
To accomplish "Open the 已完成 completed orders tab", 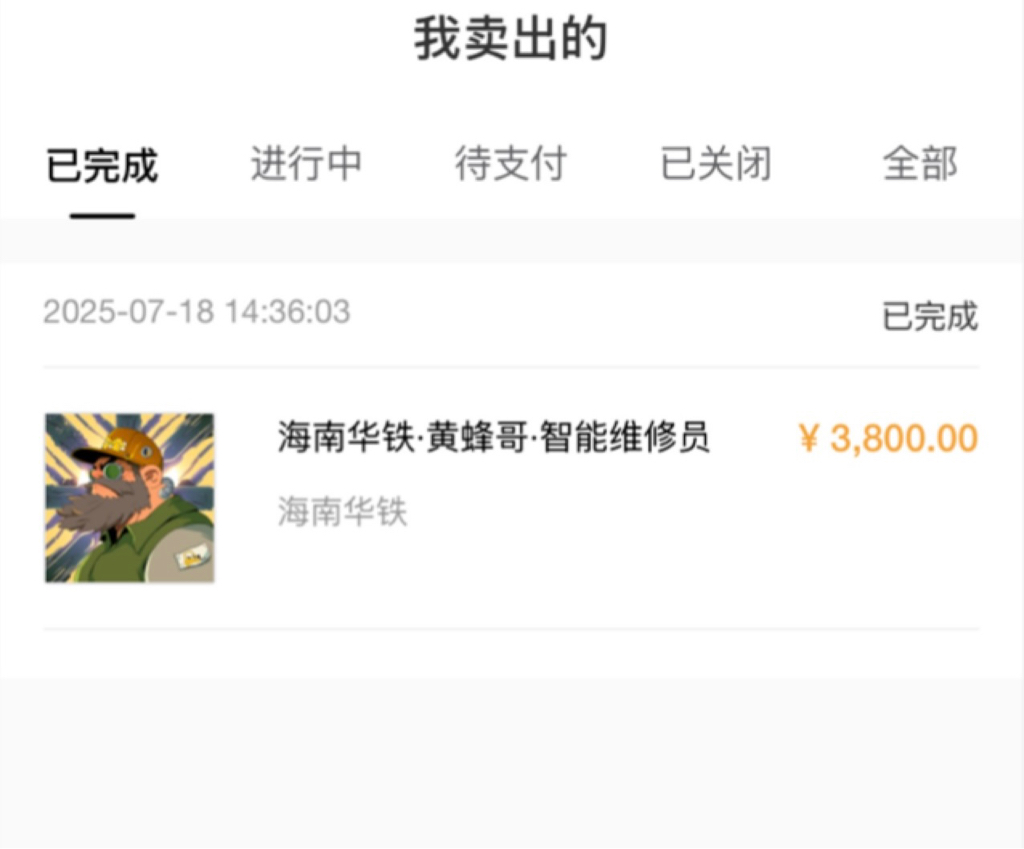I will coord(102,165).
